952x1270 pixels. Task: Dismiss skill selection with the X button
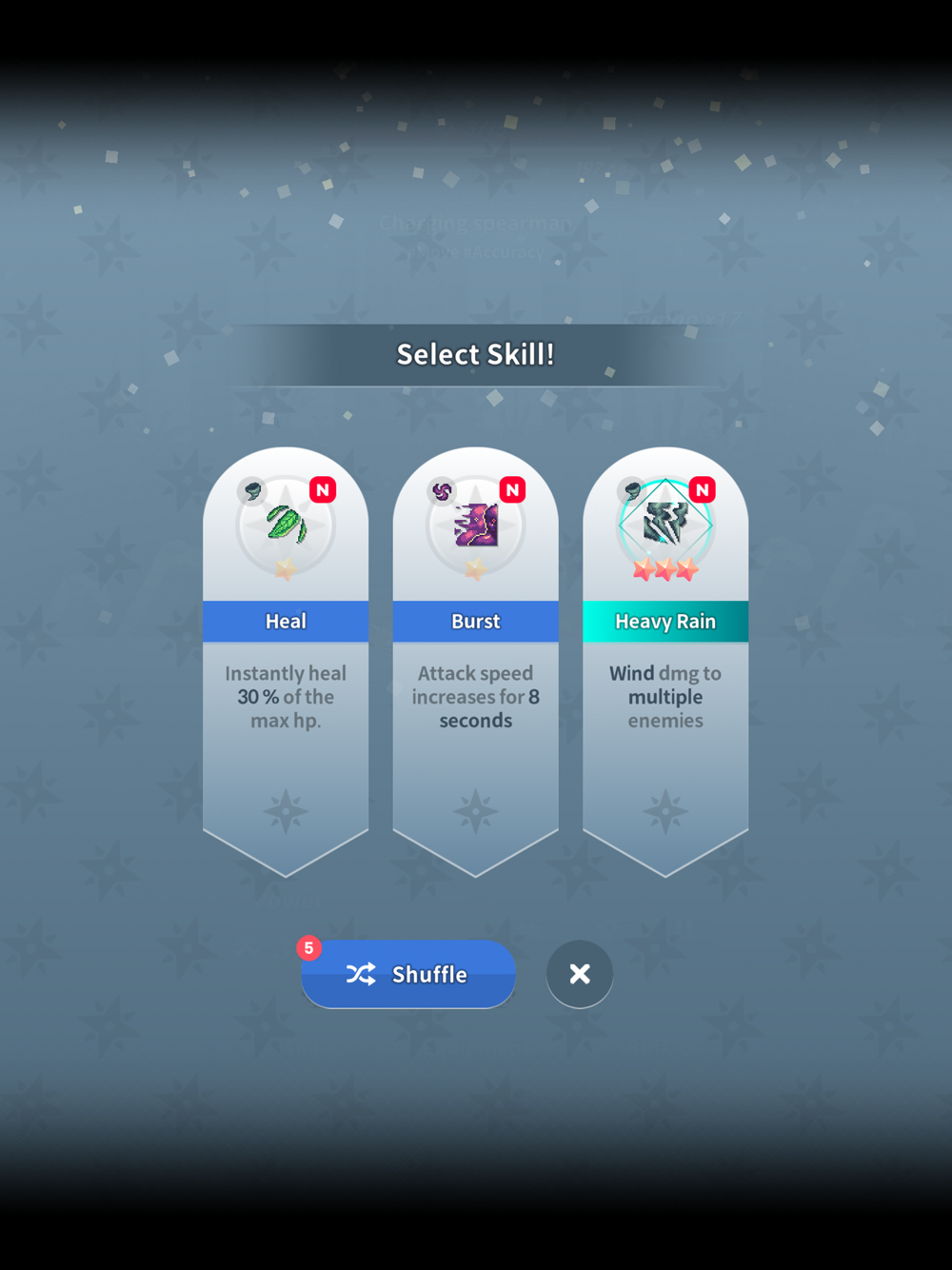point(580,974)
